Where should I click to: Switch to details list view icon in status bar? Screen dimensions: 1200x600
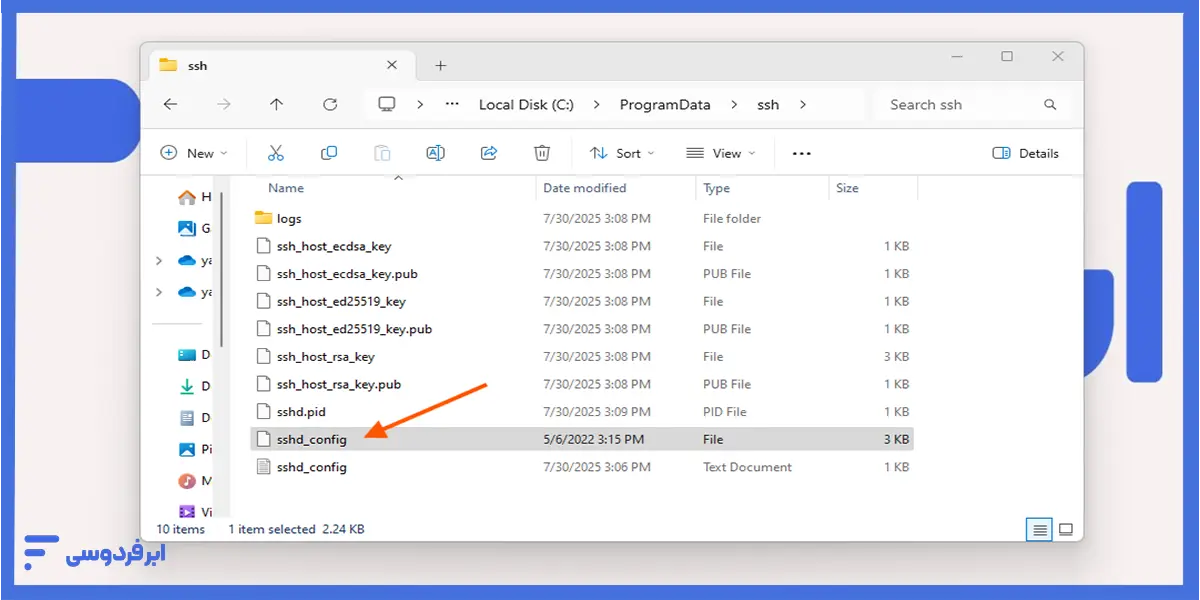[x=1041, y=529]
